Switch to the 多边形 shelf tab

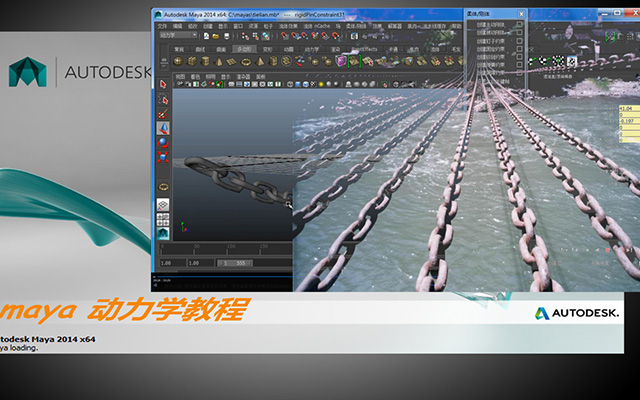click(244, 49)
